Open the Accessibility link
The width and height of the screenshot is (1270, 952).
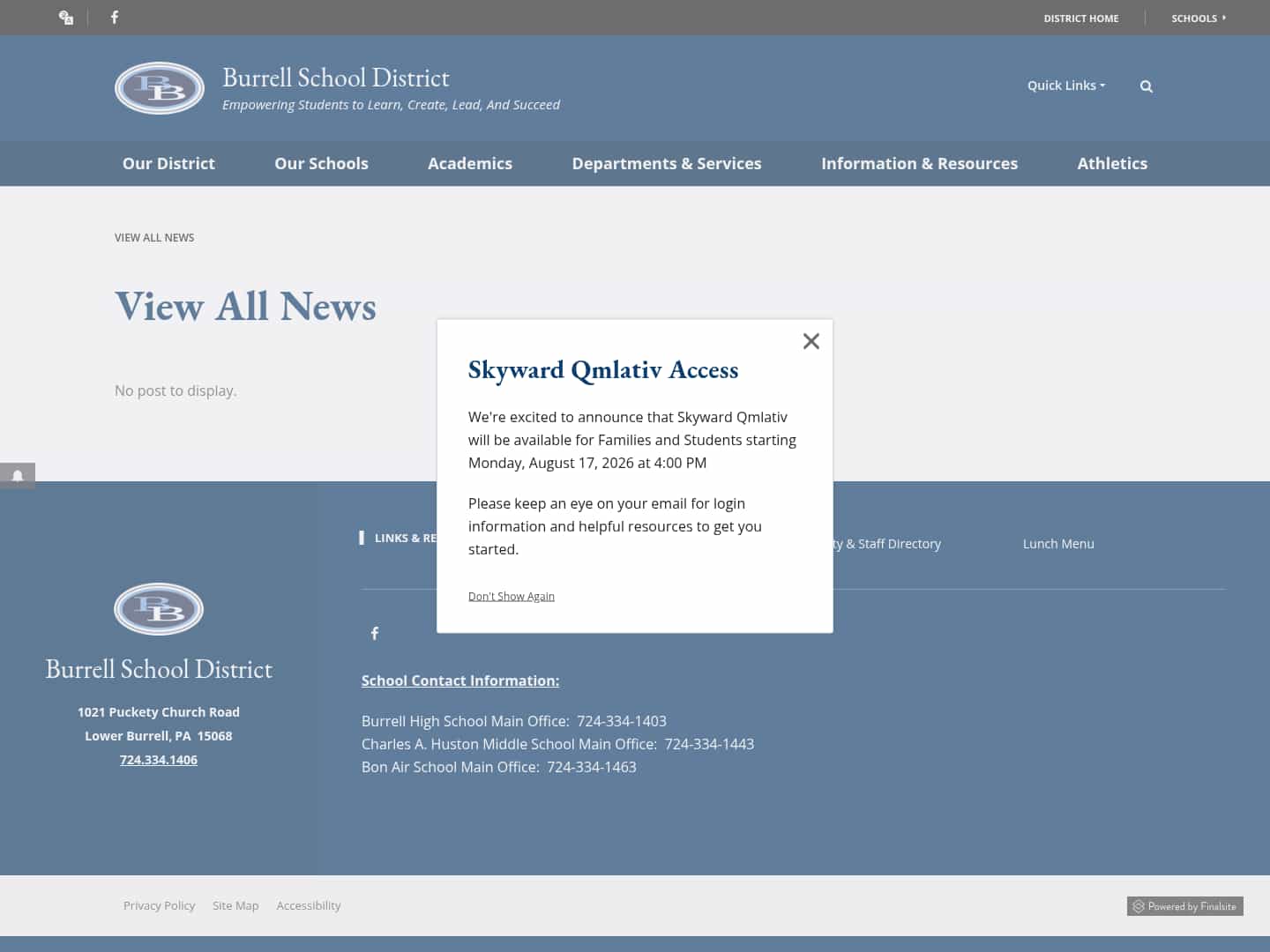click(309, 905)
